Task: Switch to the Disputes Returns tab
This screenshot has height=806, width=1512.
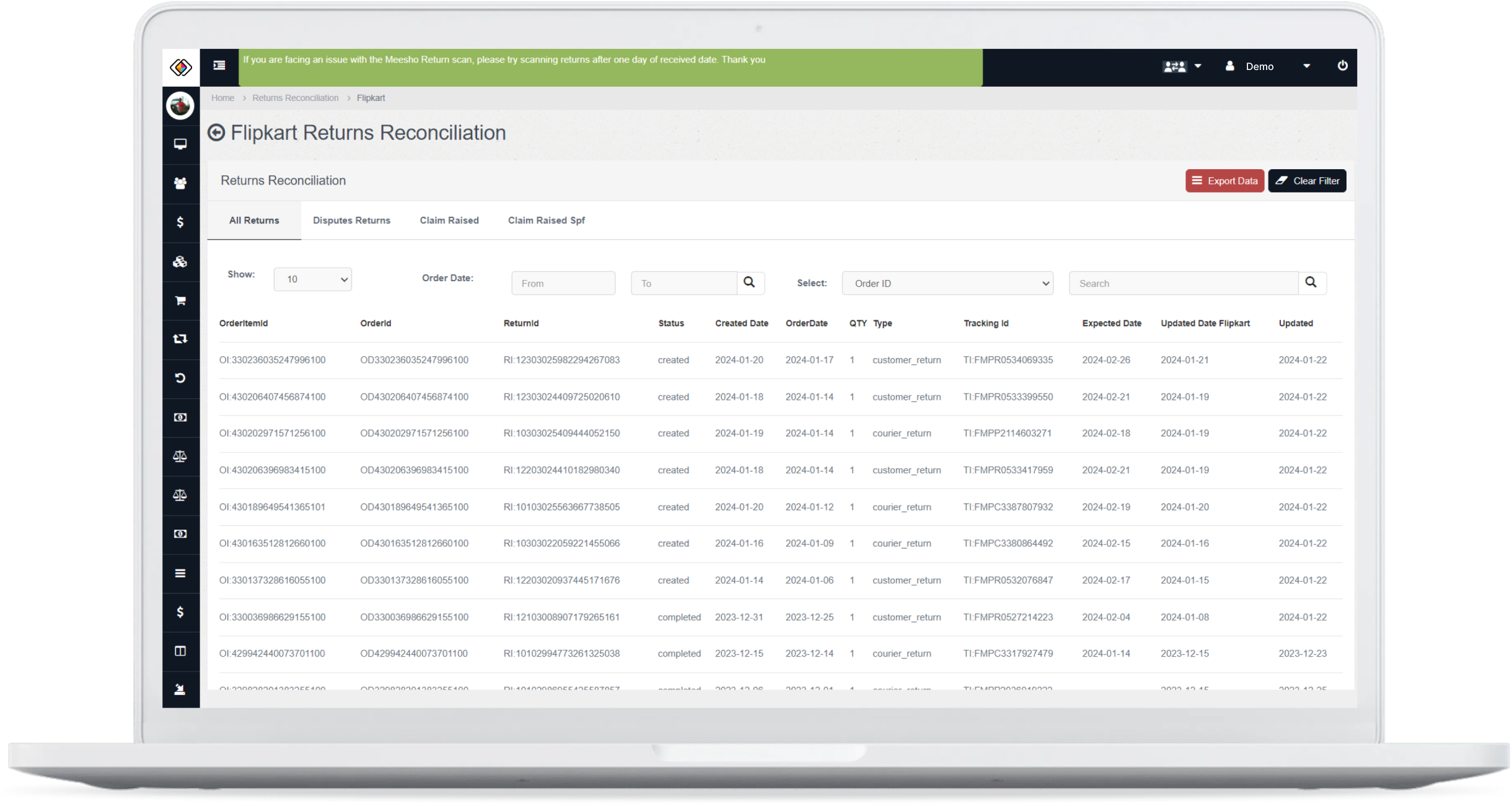Action: pyautogui.click(x=351, y=221)
